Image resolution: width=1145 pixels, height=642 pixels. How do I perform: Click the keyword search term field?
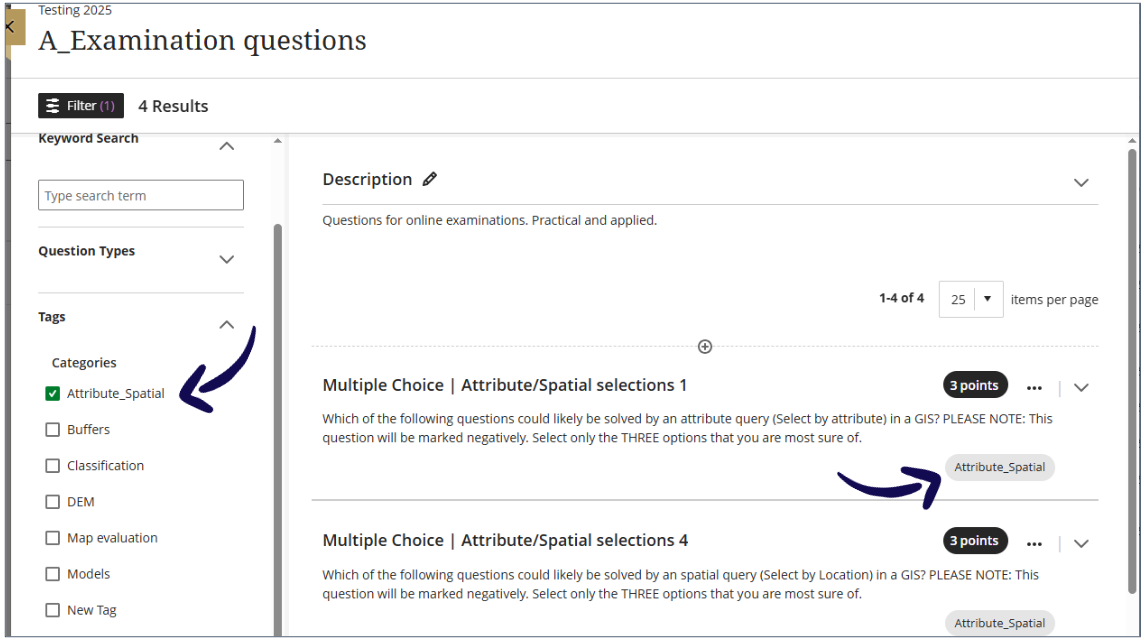(141, 195)
